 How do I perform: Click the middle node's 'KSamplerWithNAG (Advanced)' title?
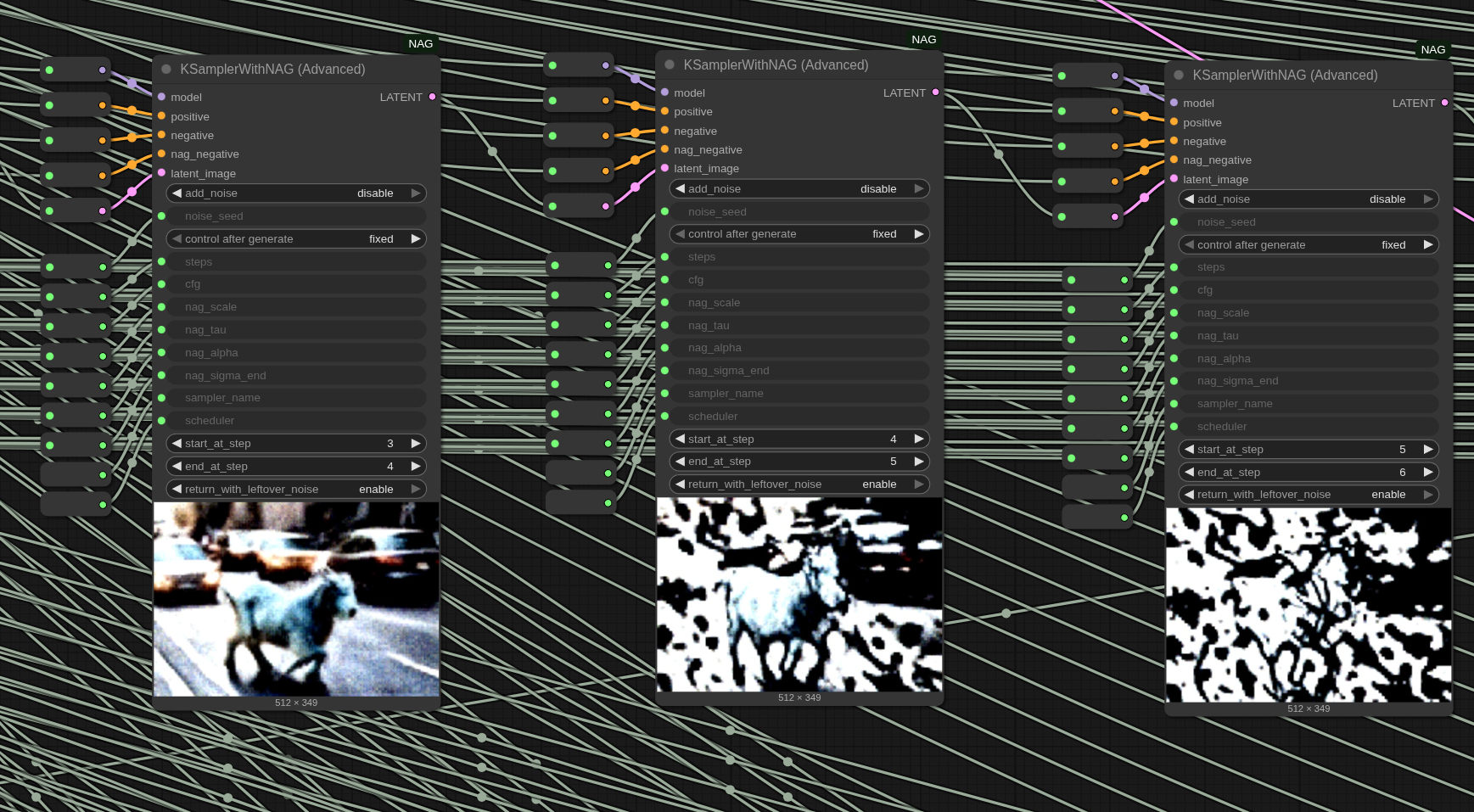pyautogui.click(x=776, y=64)
